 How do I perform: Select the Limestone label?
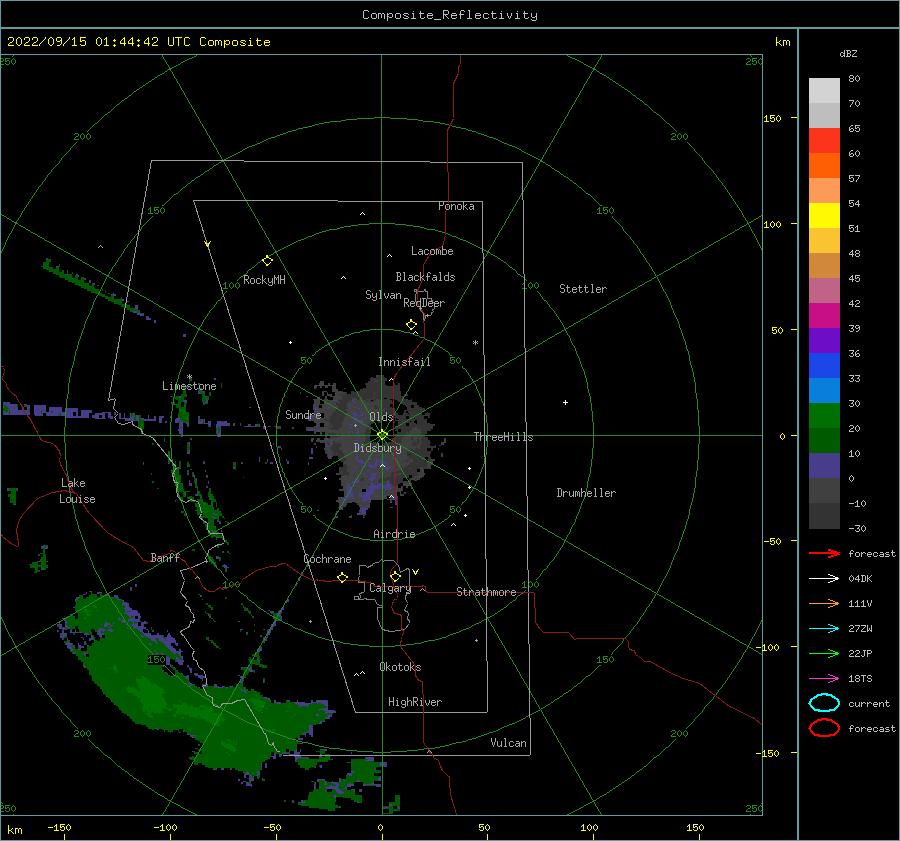pos(189,386)
